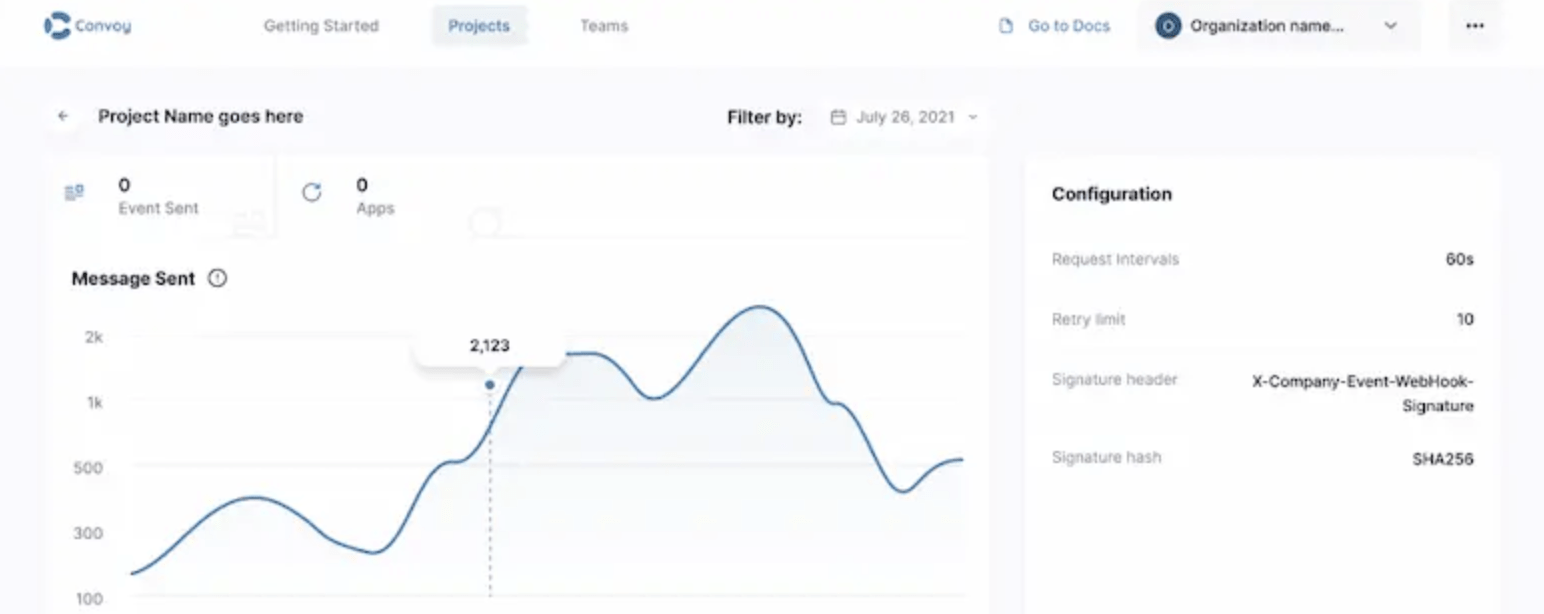1544x614 pixels.
Task: Click the 2,123 chart tooltip
Action: 490,346
